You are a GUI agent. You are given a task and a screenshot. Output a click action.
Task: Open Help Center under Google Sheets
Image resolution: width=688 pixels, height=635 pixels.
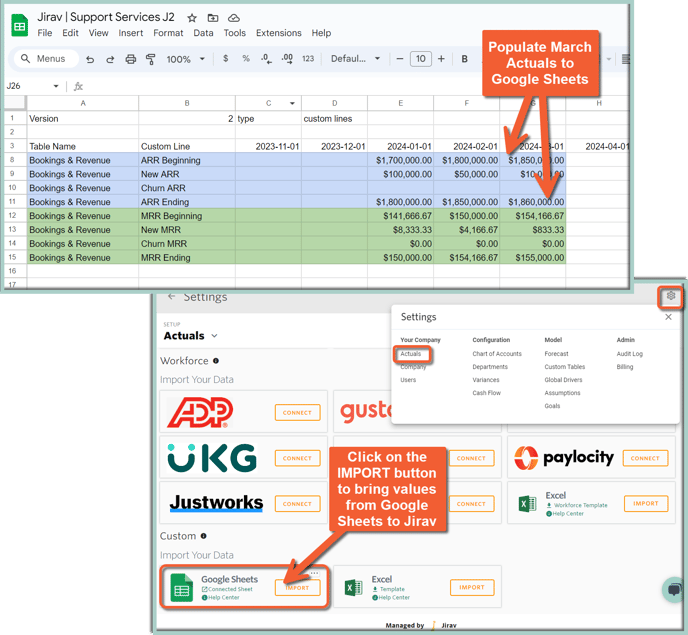pyautogui.click(x=221, y=597)
